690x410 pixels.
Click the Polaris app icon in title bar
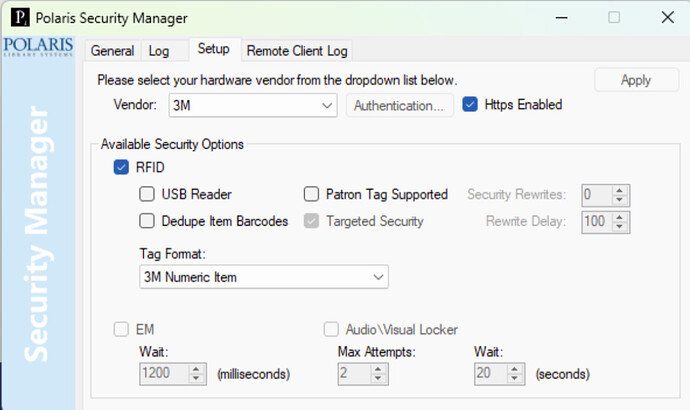[19, 17]
